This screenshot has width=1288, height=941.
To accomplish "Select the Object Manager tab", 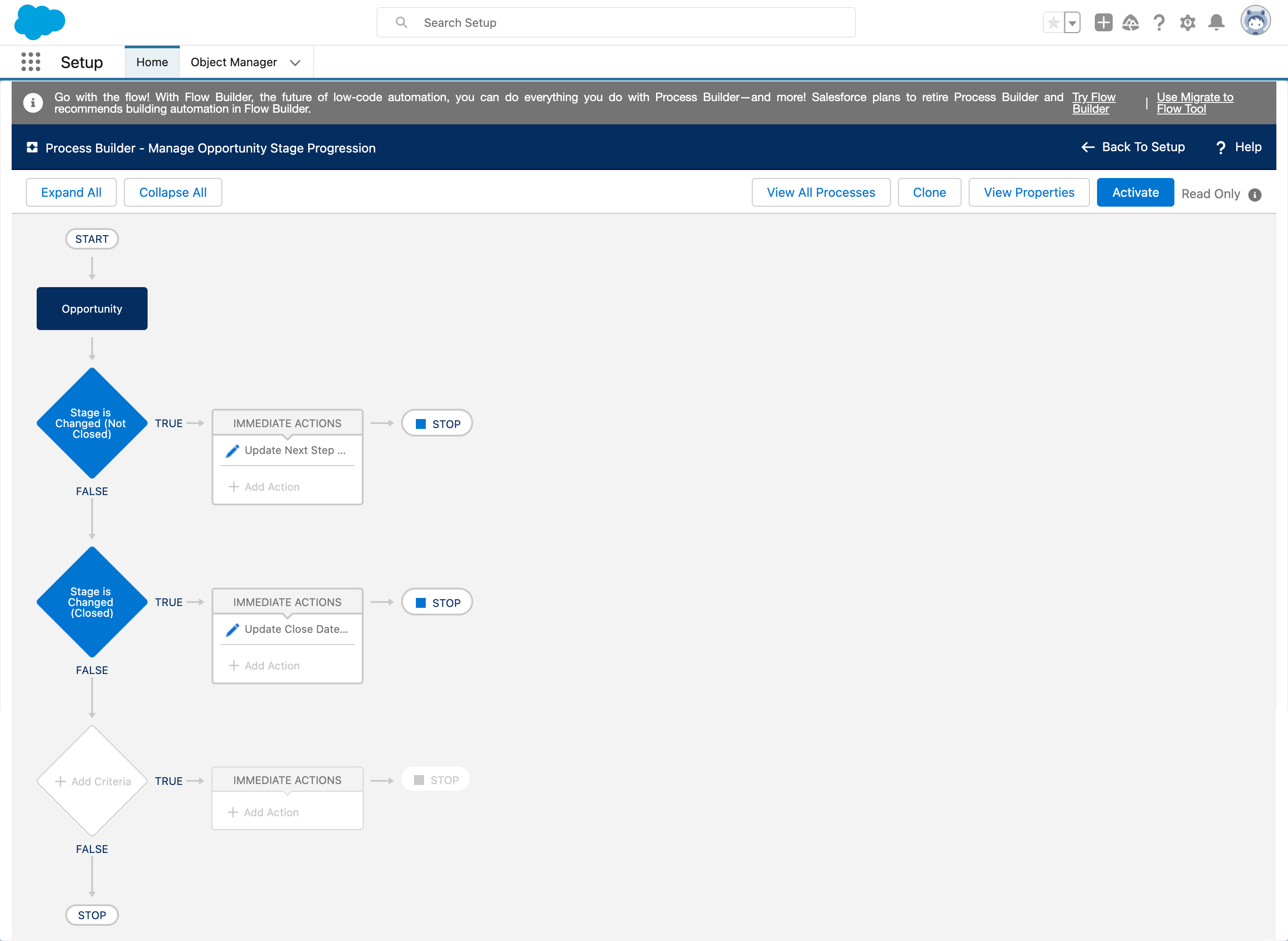I will tap(233, 62).
